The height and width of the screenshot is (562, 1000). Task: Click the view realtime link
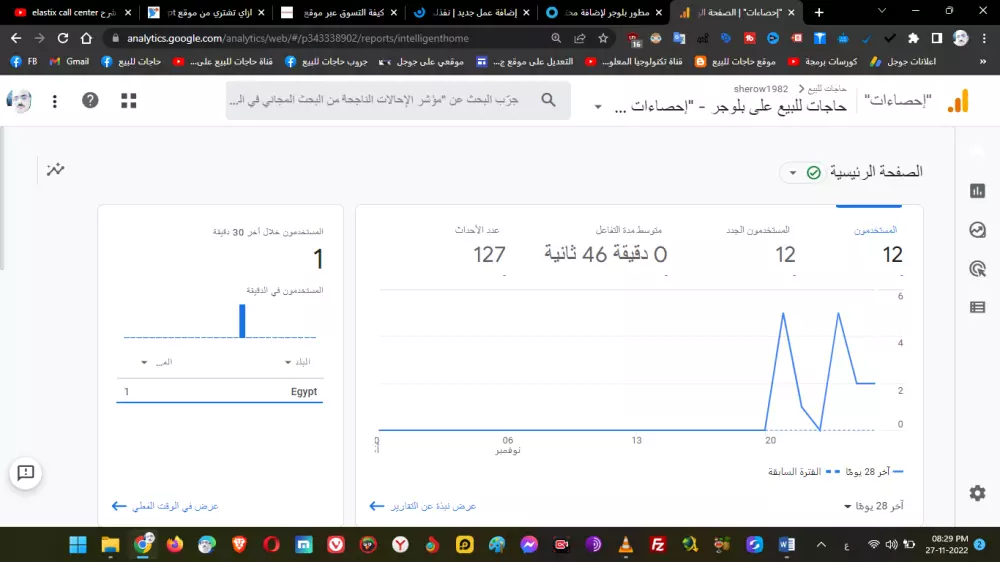pyautogui.click(x=165, y=506)
